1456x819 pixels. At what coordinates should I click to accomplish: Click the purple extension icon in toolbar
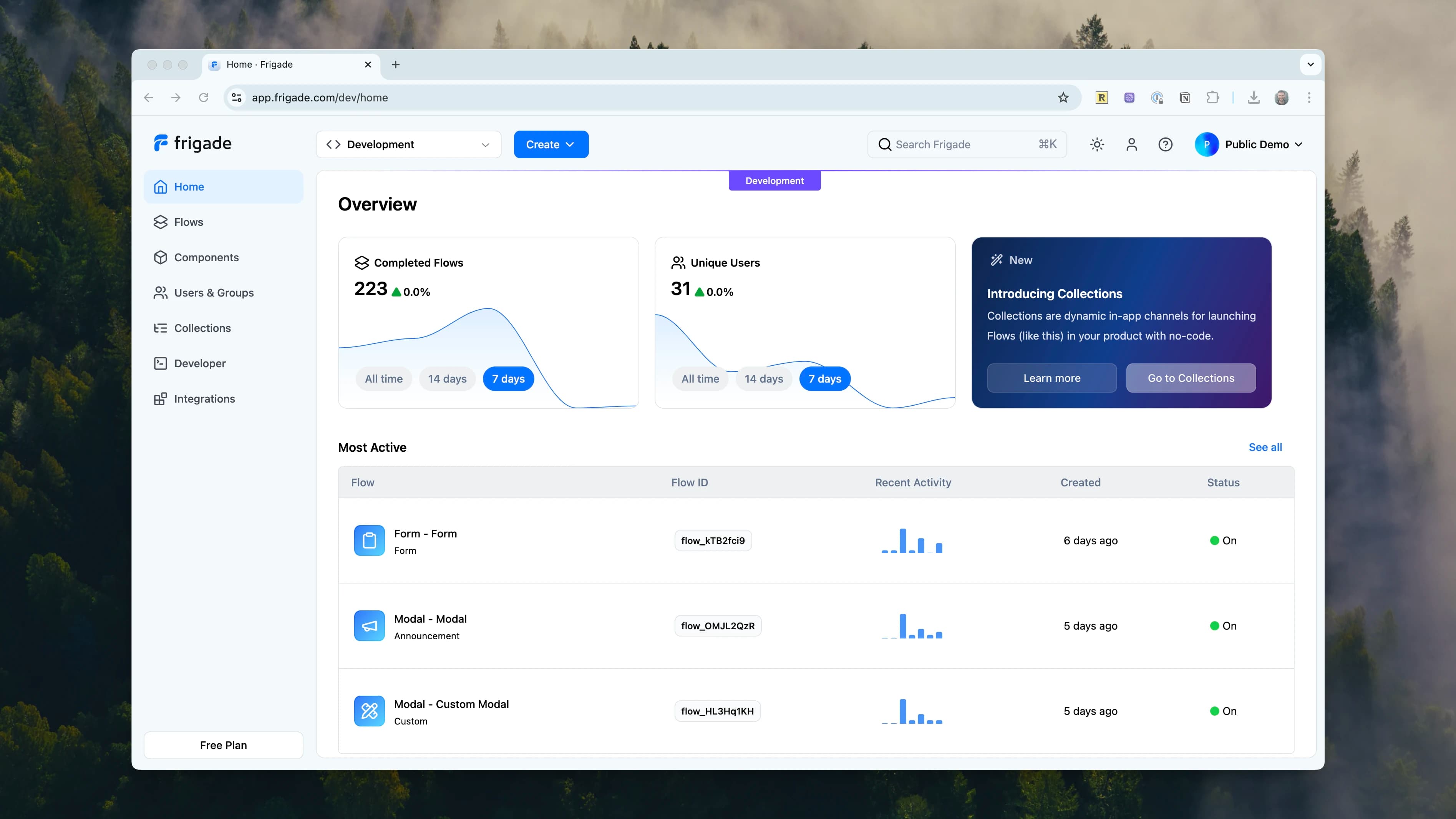click(1129, 98)
